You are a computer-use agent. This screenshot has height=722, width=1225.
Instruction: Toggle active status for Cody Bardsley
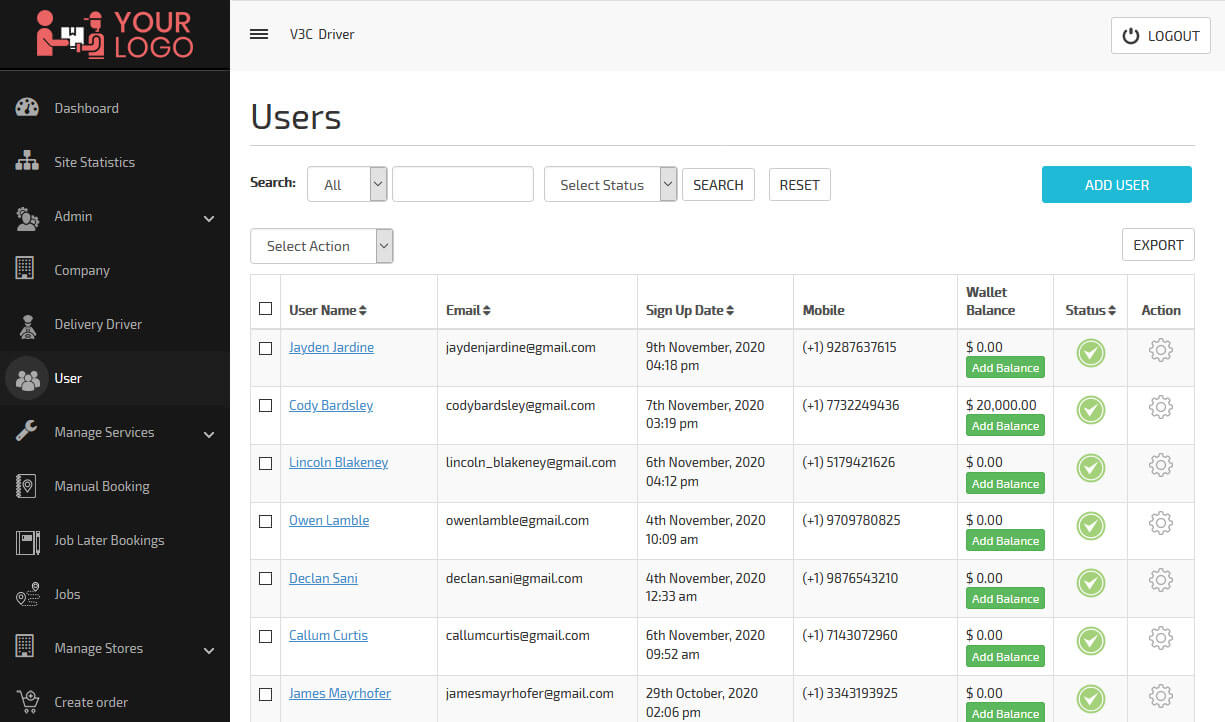point(1090,410)
